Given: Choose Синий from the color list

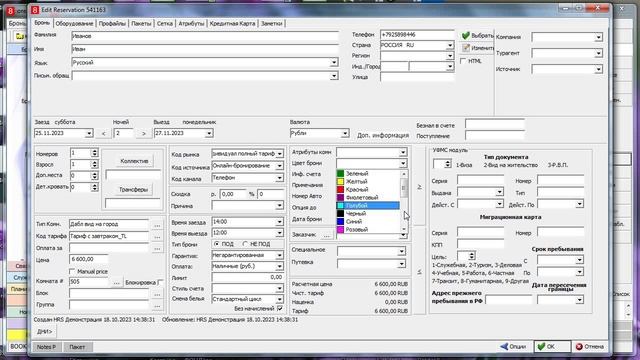Looking at the screenshot, I should 368,221.
